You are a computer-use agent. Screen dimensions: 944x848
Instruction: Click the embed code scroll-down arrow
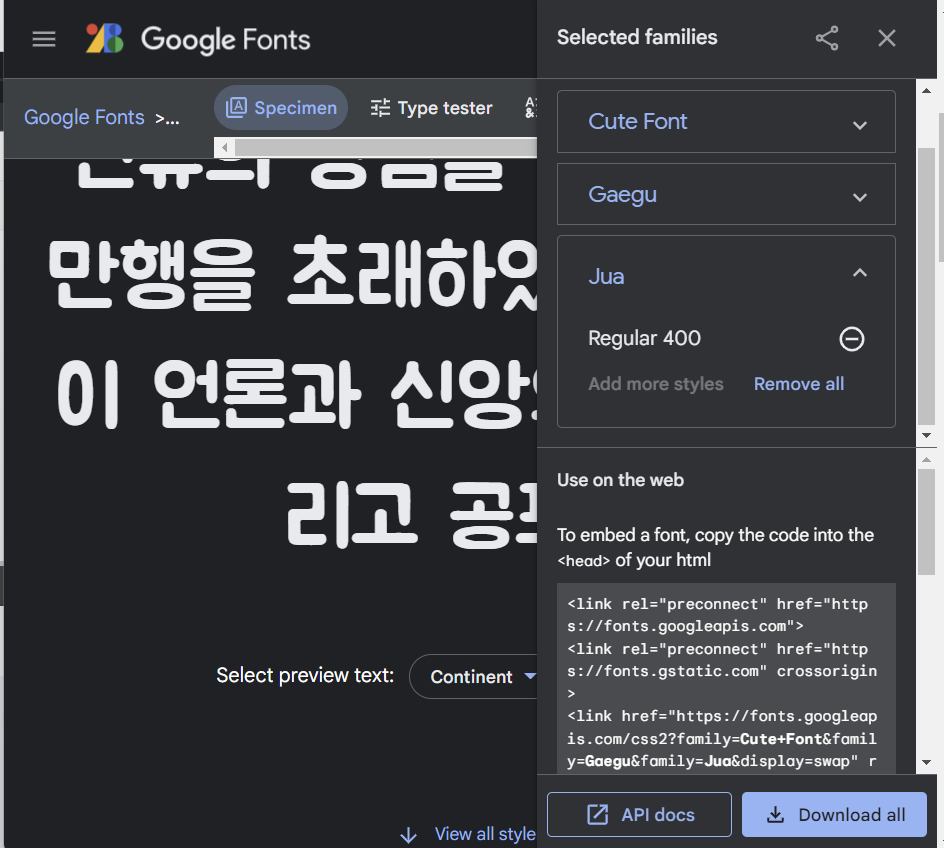coord(926,763)
